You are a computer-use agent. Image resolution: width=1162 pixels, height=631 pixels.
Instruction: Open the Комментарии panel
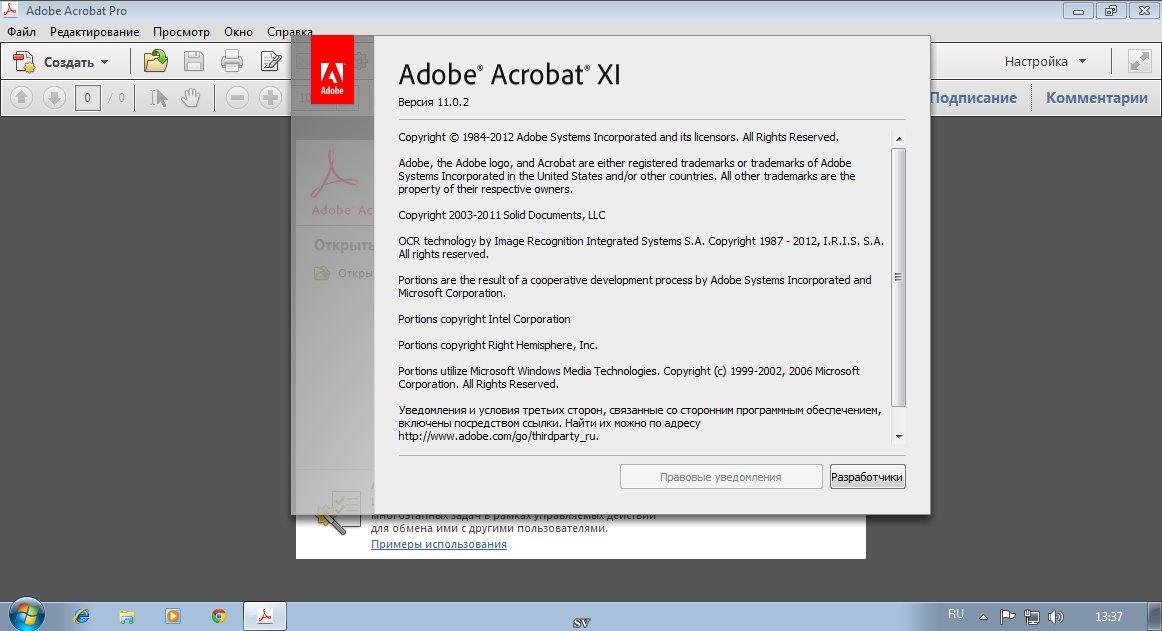click(1096, 98)
